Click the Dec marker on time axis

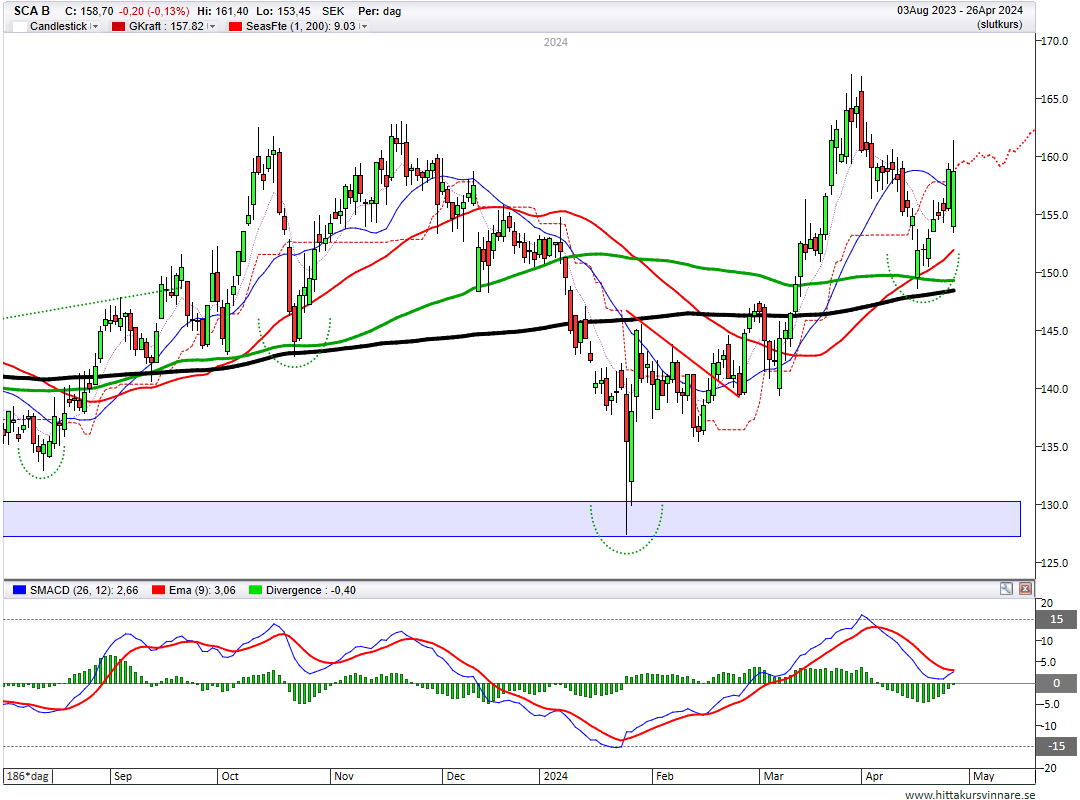pos(455,776)
